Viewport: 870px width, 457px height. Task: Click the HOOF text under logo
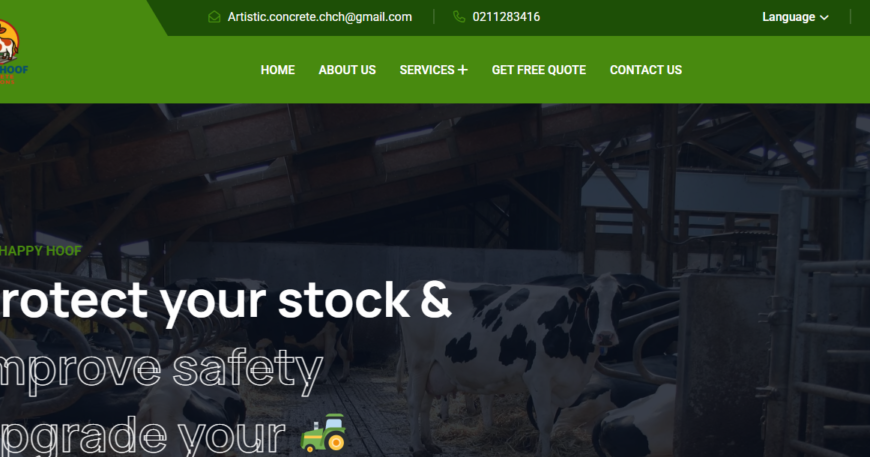click(14, 70)
